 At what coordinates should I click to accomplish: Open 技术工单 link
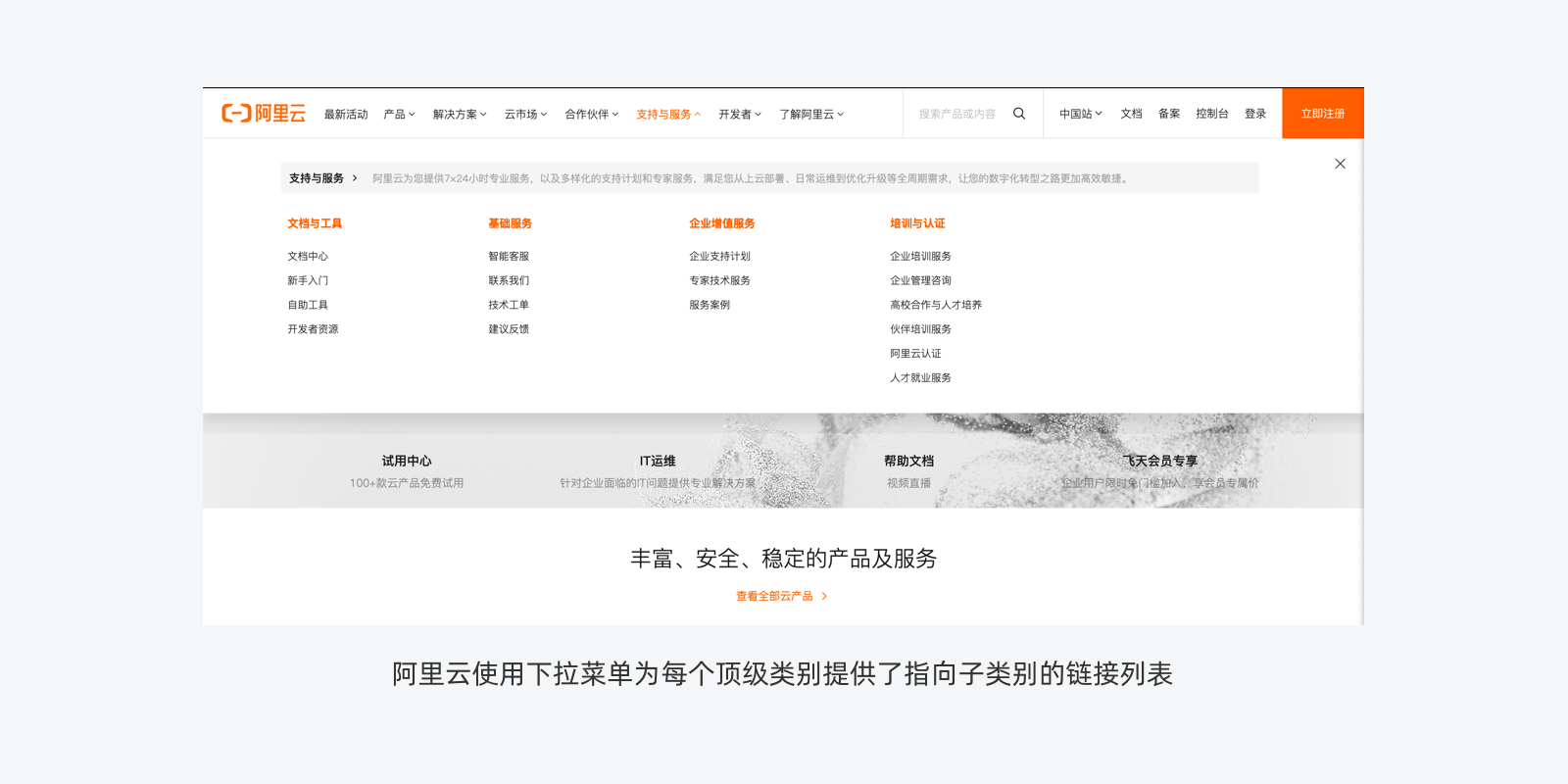509,305
